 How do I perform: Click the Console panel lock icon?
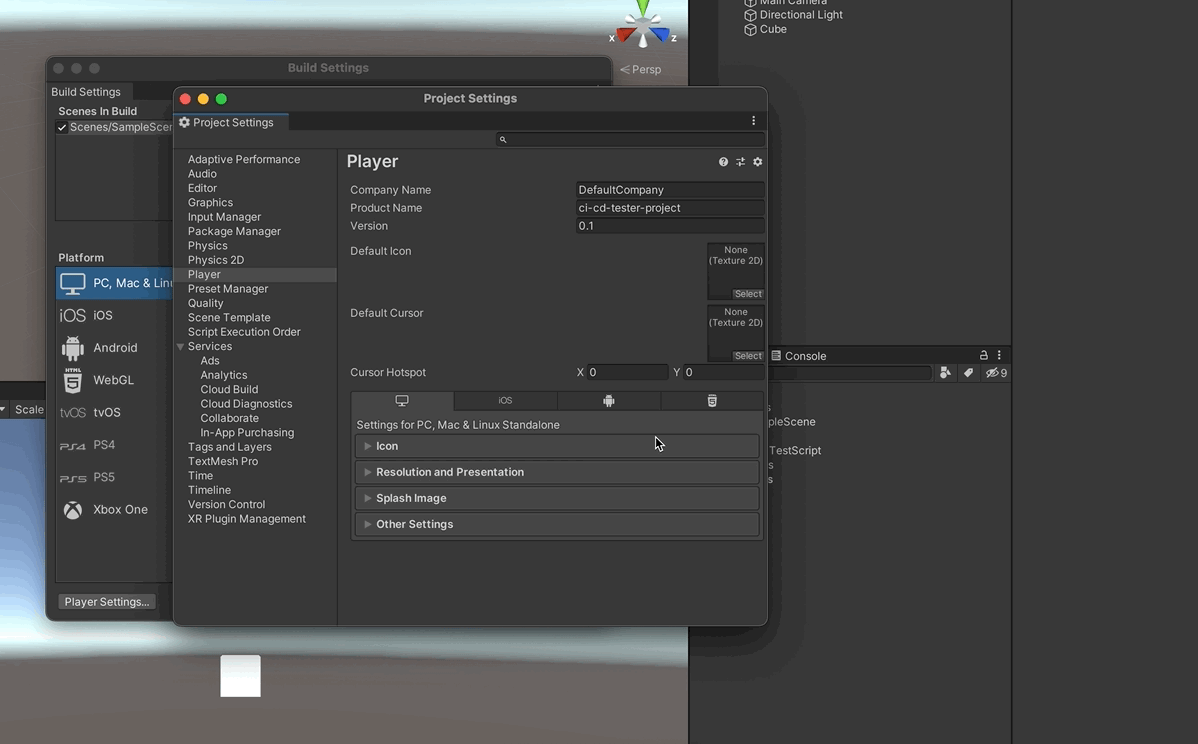click(x=983, y=355)
